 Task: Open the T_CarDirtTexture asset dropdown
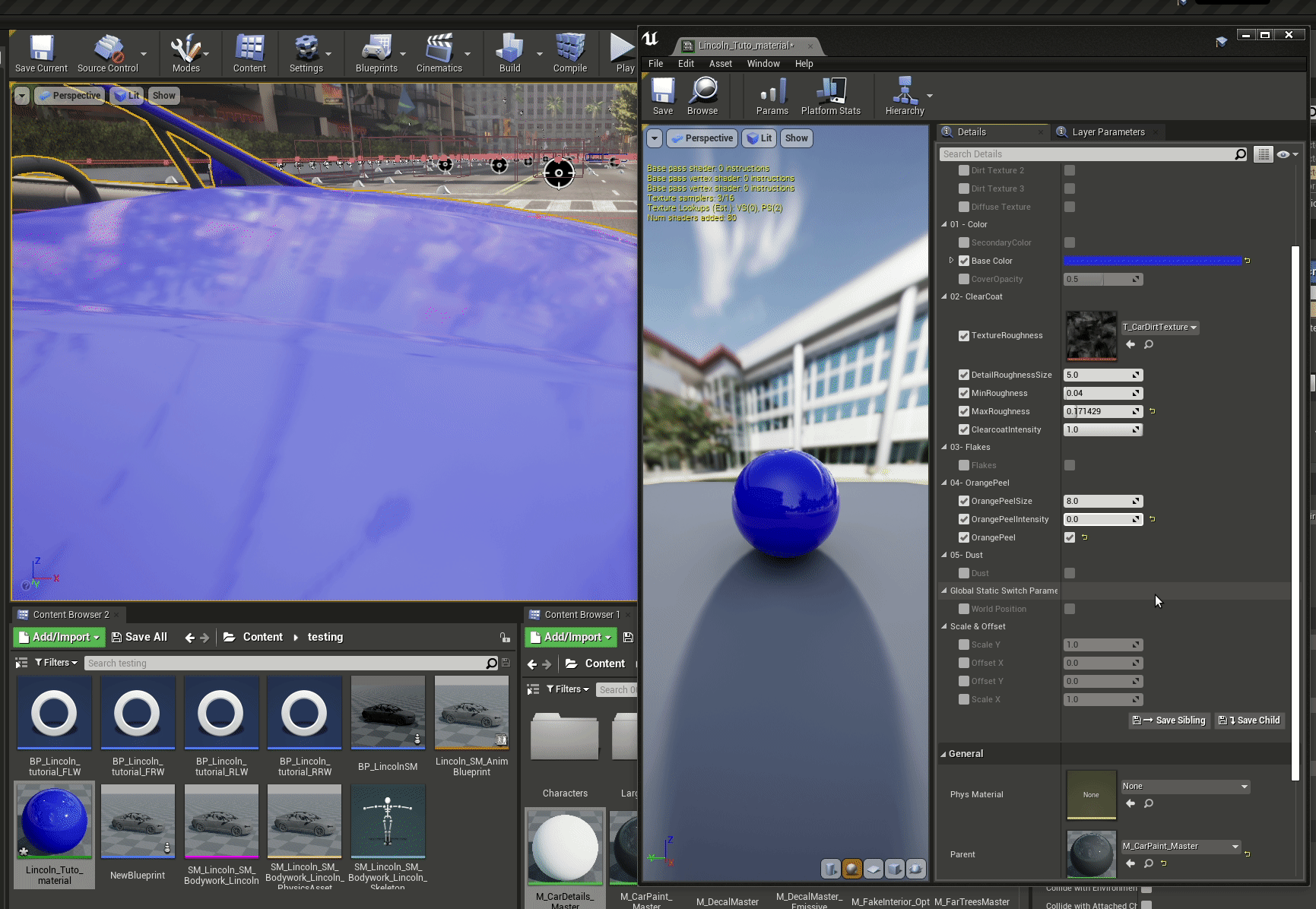tap(1160, 328)
